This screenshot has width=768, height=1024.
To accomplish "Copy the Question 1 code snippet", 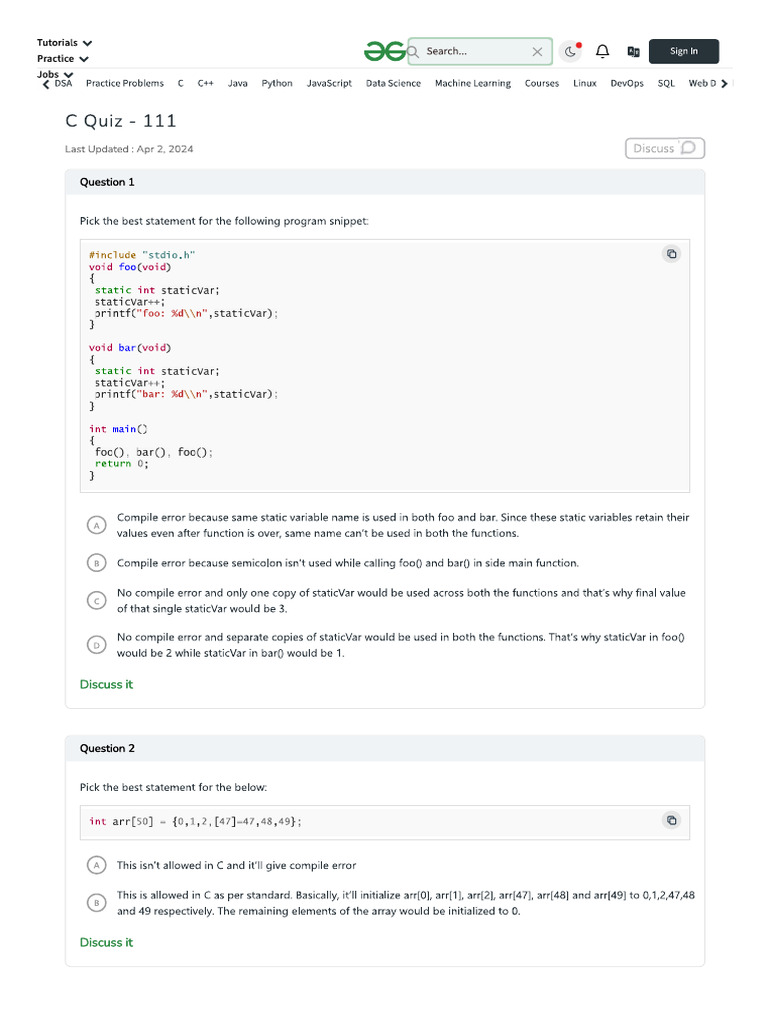I will pos(672,254).
